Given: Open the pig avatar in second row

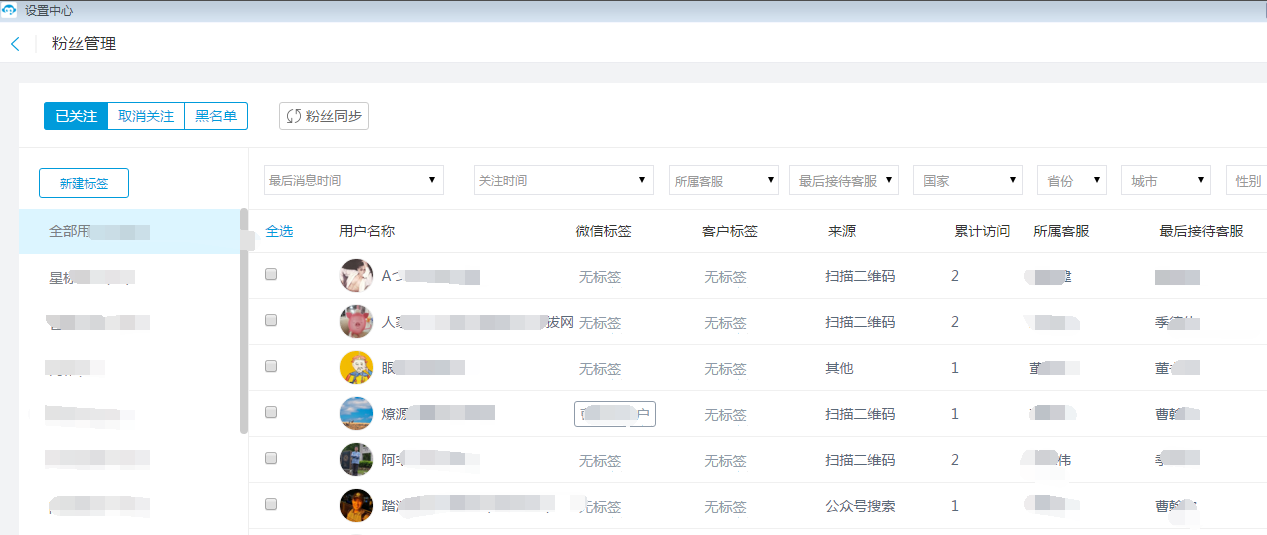Looking at the screenshot, I should [356, 322].
